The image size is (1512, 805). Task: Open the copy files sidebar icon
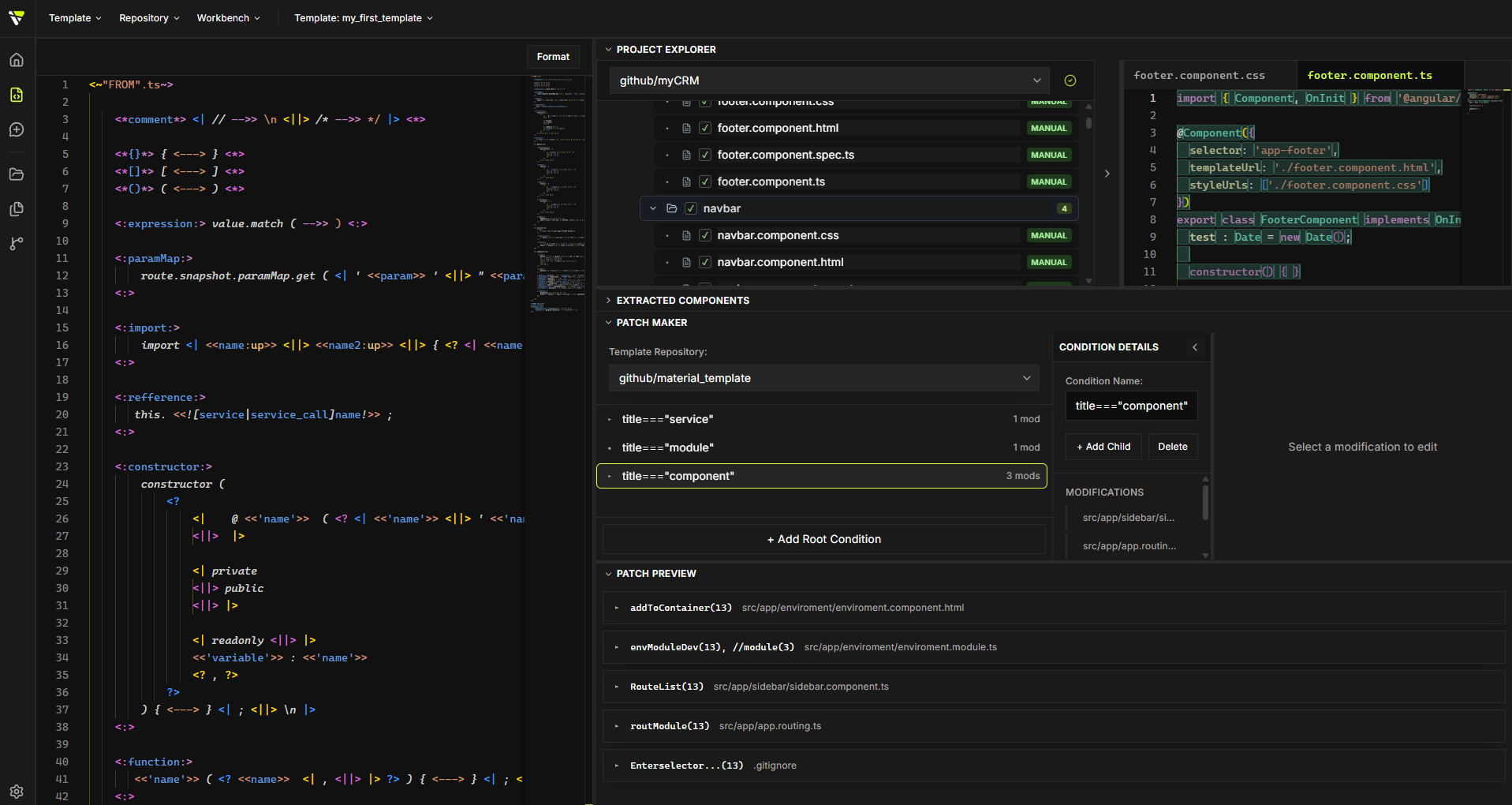click(x=17, y=209)
